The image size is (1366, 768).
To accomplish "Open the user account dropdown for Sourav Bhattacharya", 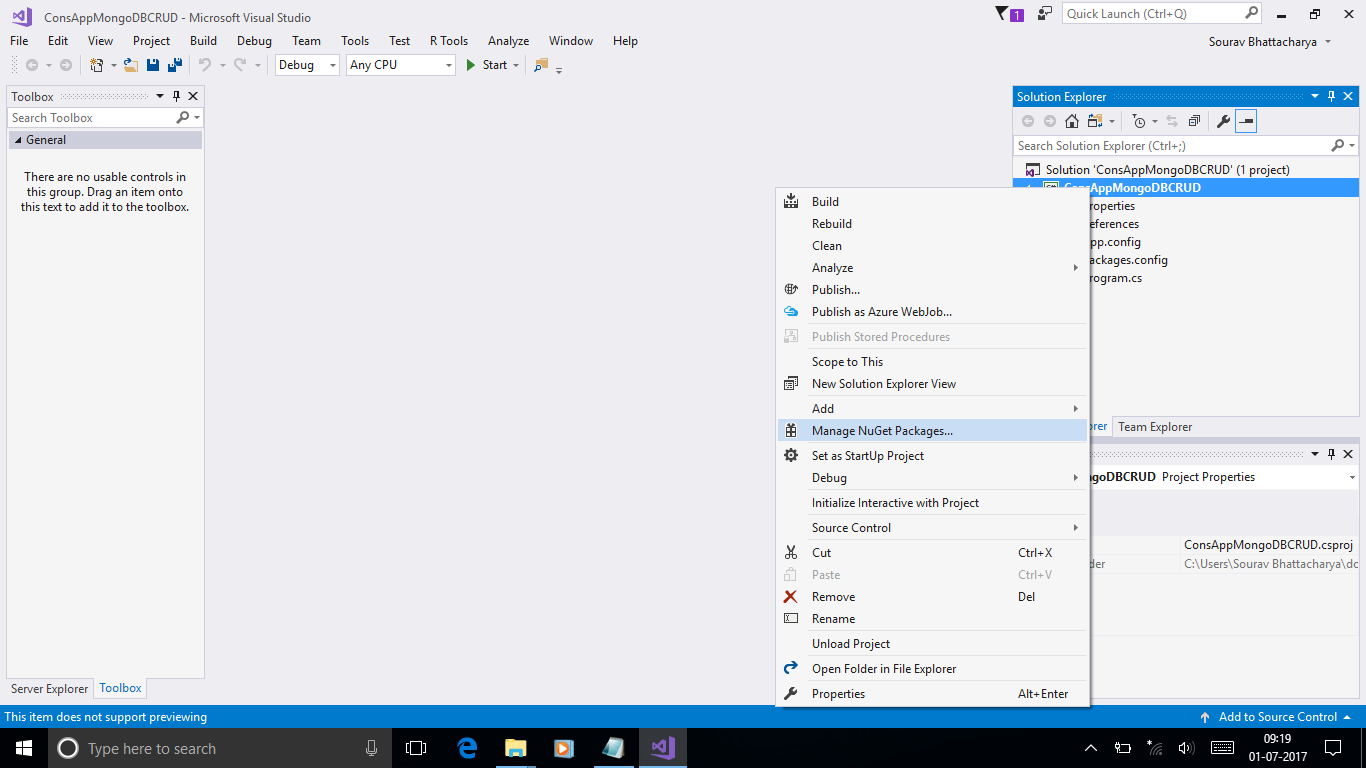I will coord(1328,42).
